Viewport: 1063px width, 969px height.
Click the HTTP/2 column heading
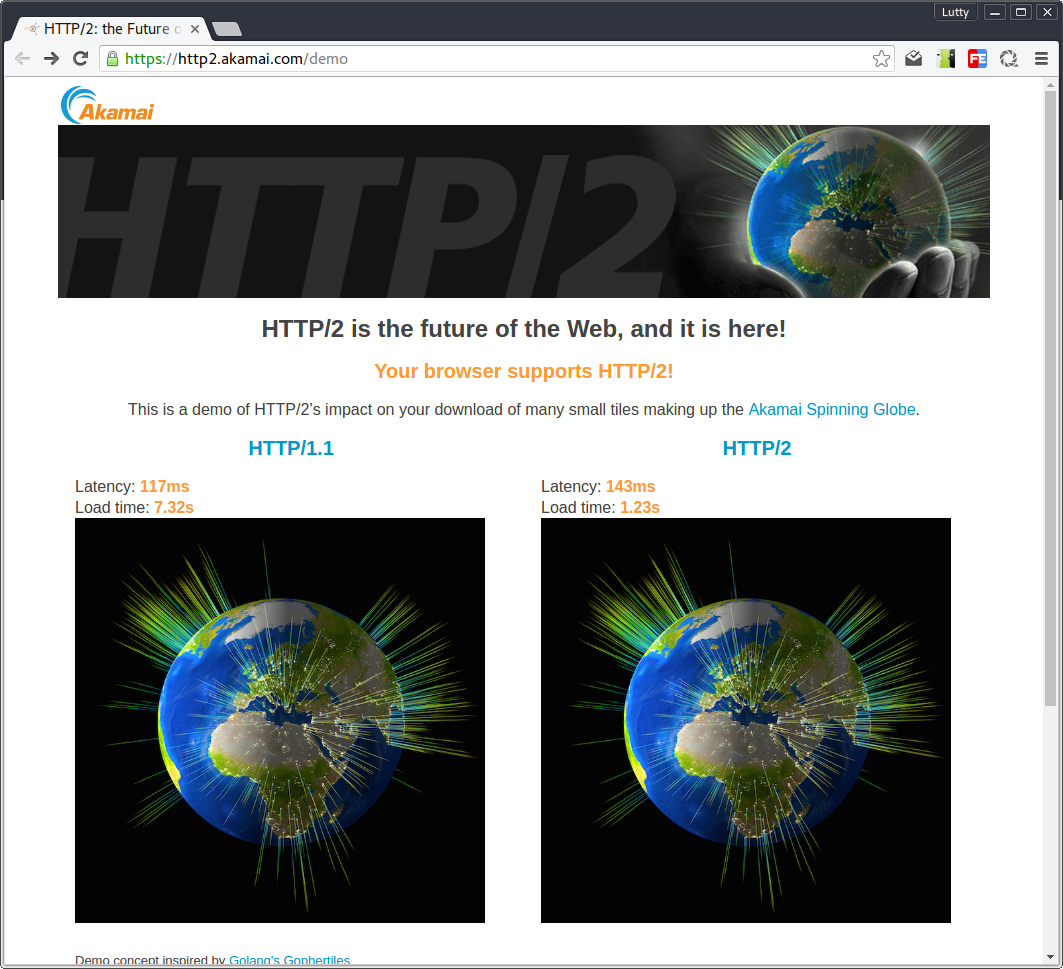pyautogui.click(x=757, y=448)
